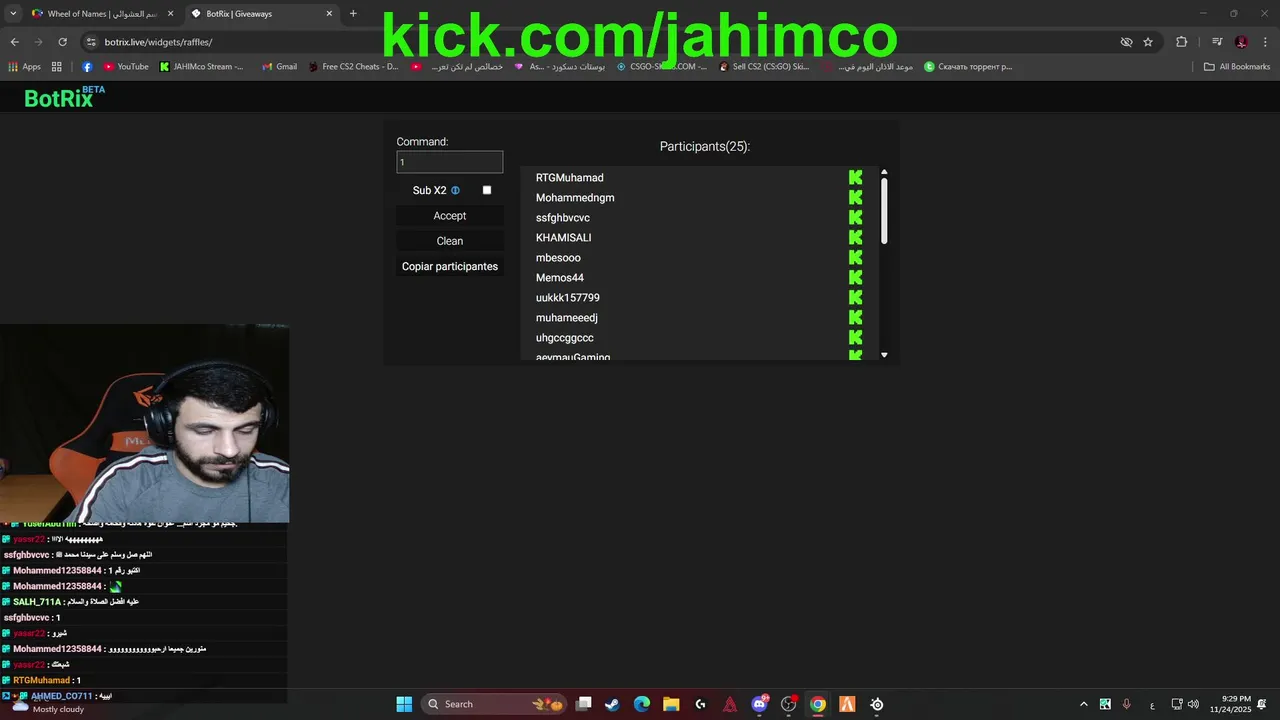1280x720 pixels.
Task: Click the KHAMISALI participant name
Action: click(x=563, y=237)
